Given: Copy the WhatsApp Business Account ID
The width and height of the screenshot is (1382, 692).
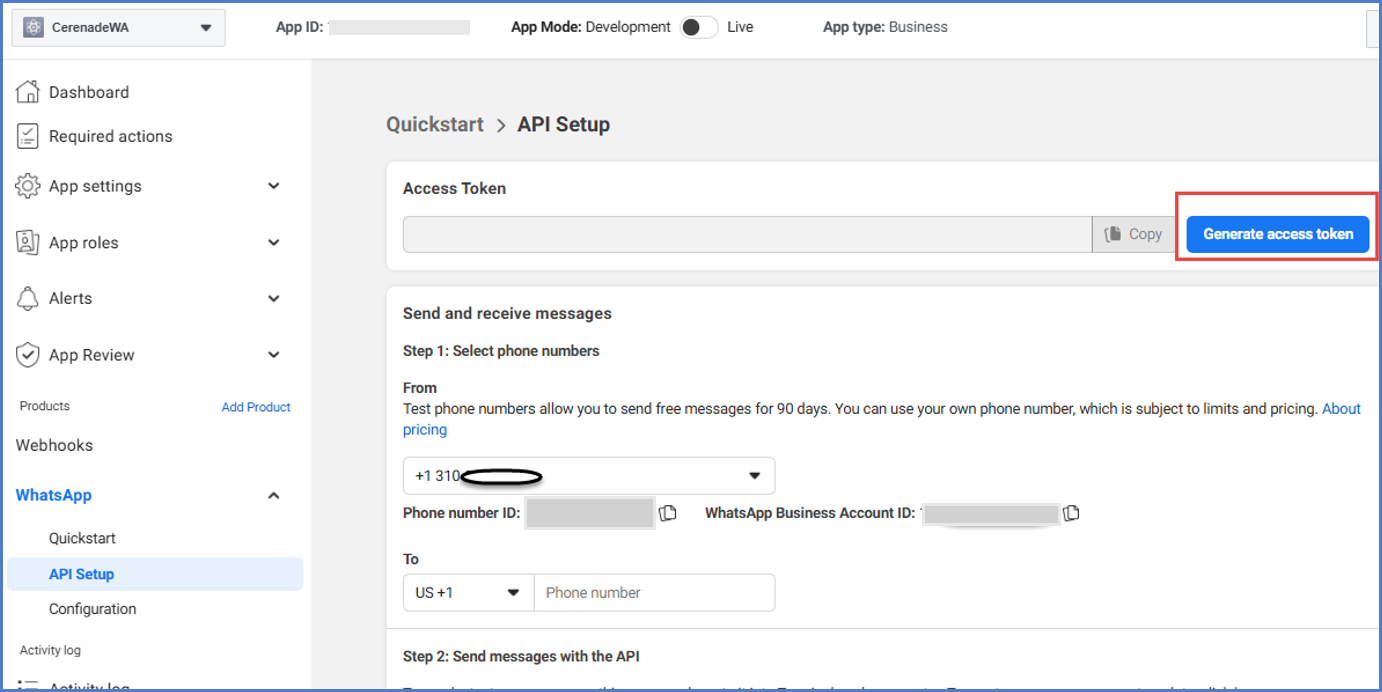Looking at the screenshot, I should coord(1071,513).
